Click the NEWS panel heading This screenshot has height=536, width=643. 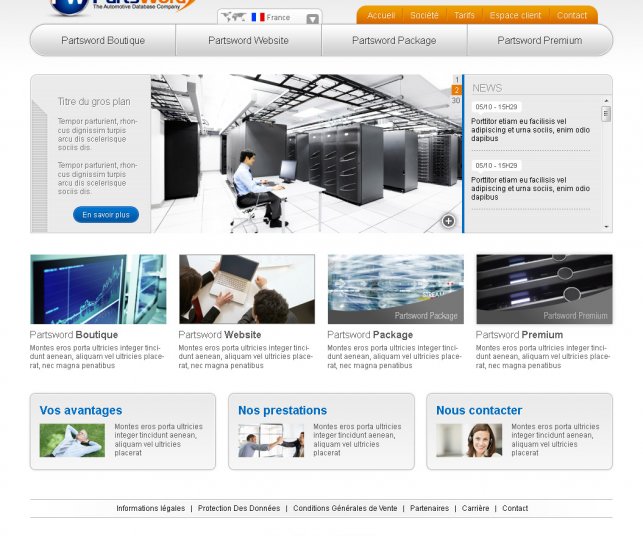click(487, 88)
